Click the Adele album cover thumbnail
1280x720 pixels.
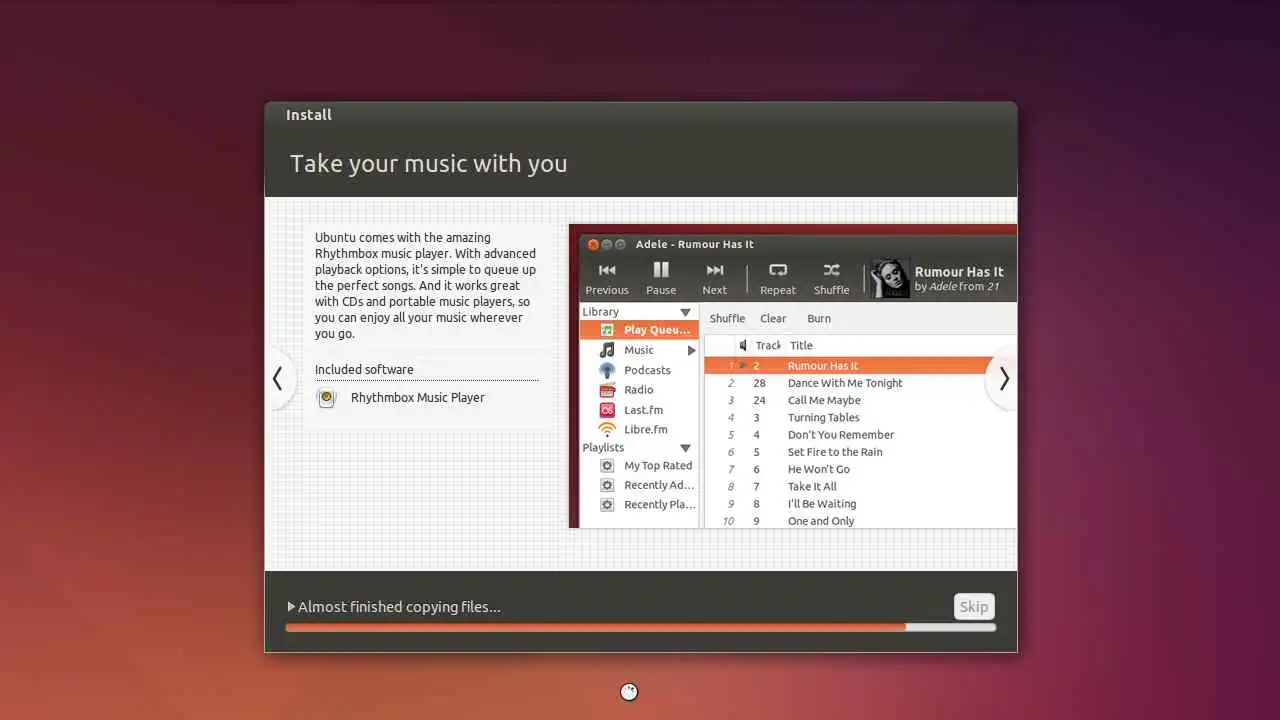point(890,279)
